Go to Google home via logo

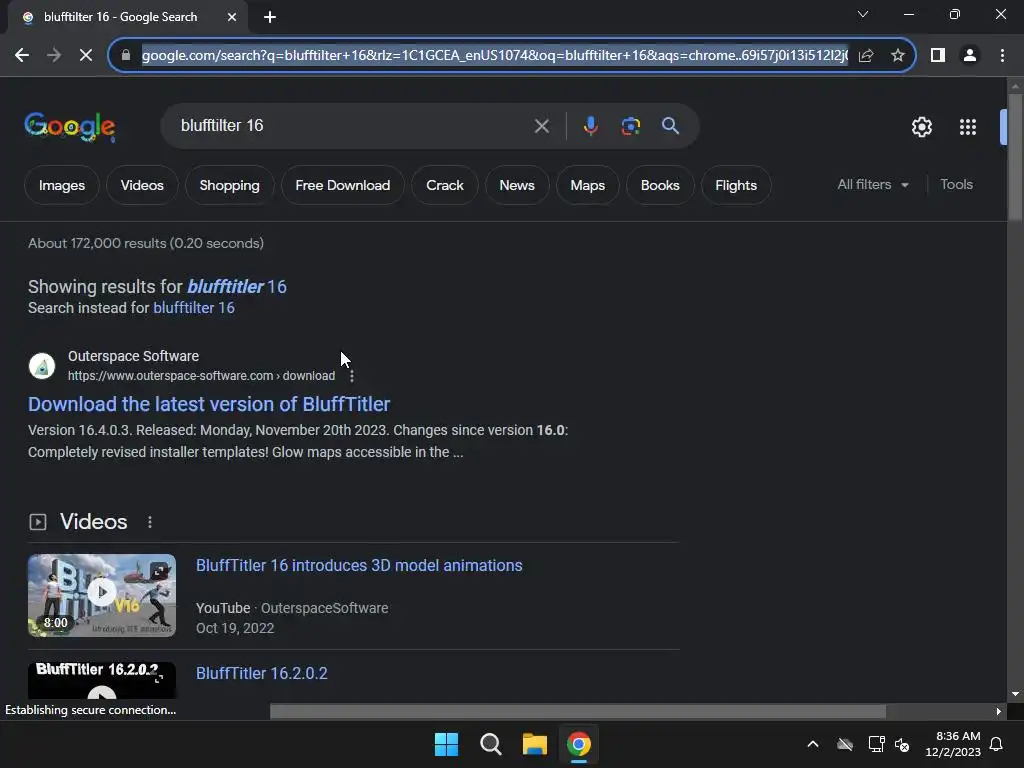pos(69,127)
